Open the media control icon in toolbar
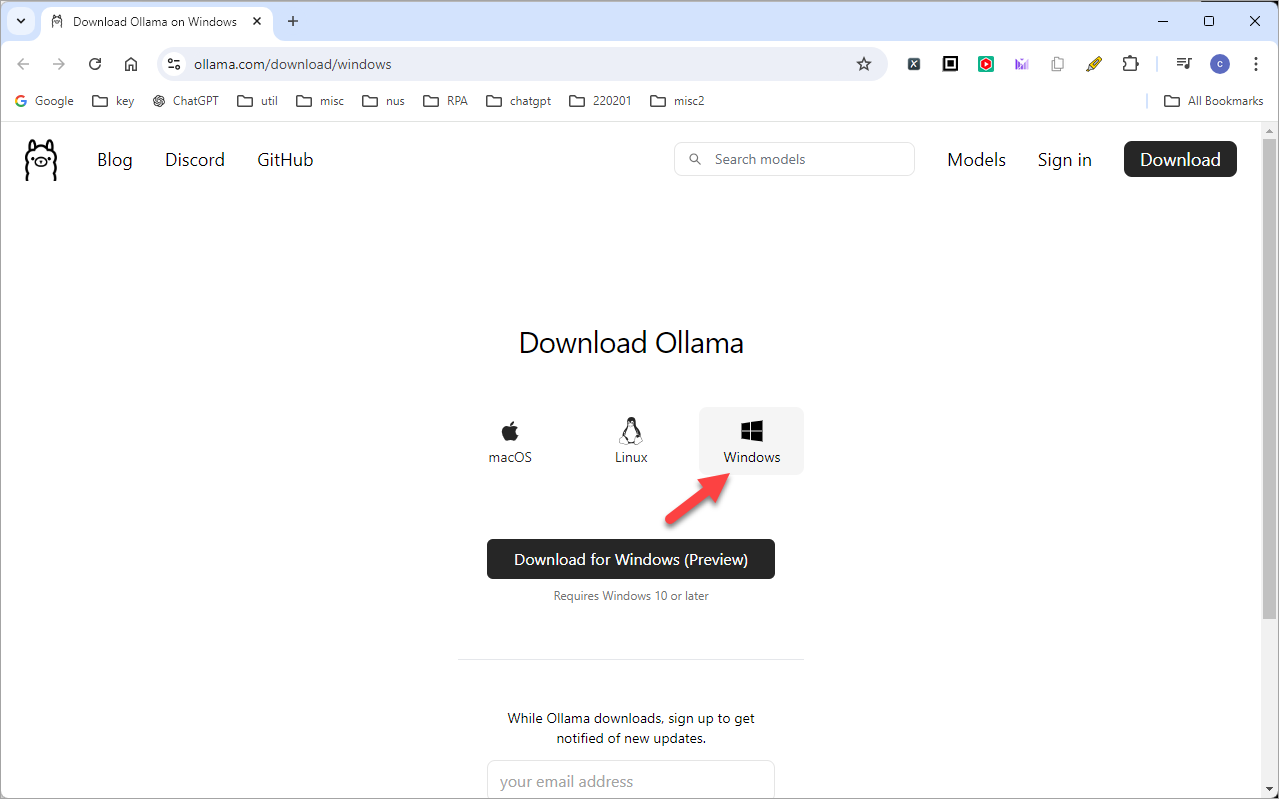1279x799 pixels. point(1184,64)
